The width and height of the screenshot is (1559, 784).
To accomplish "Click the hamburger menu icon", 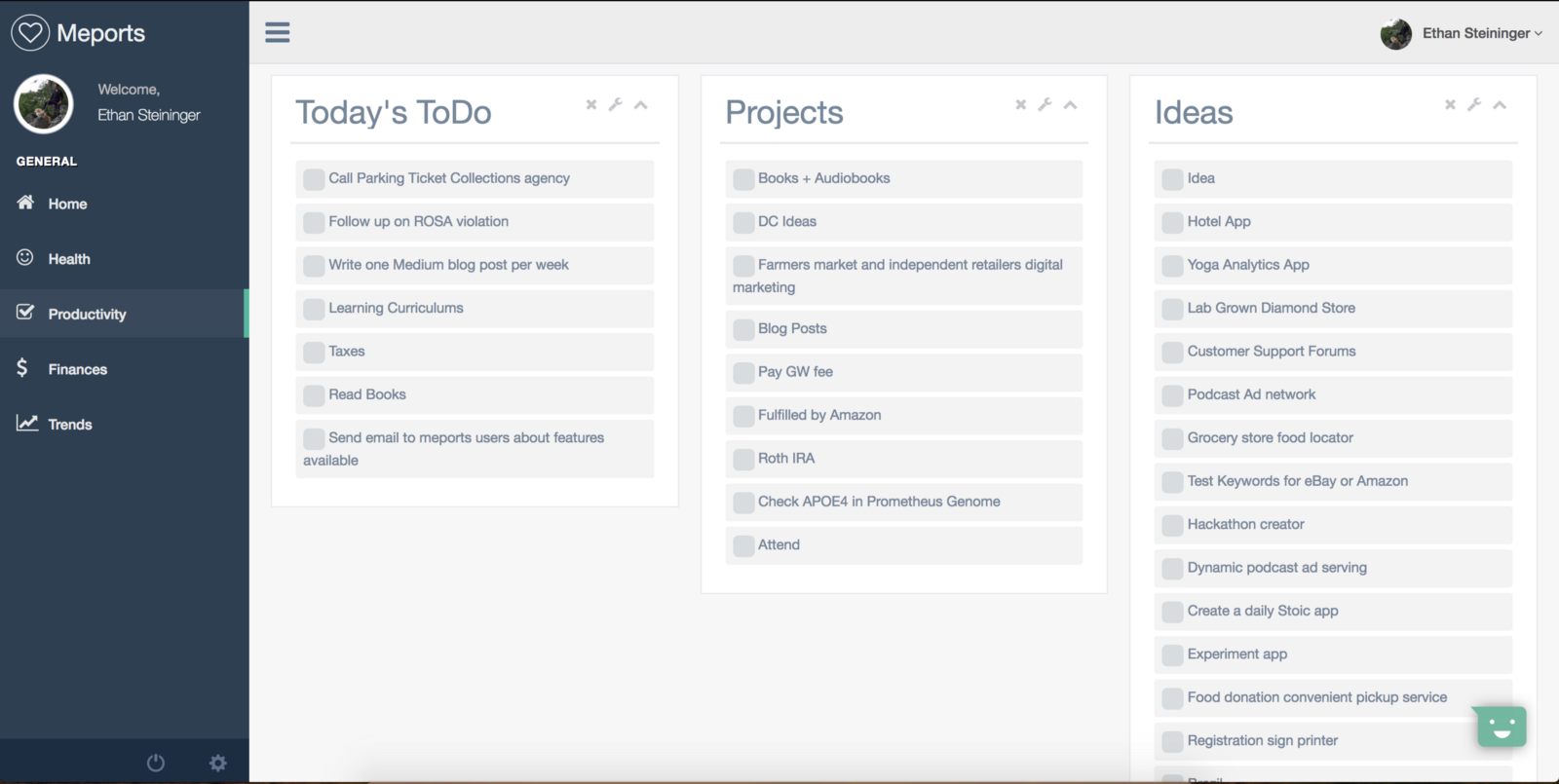I will tap(278, 33).
